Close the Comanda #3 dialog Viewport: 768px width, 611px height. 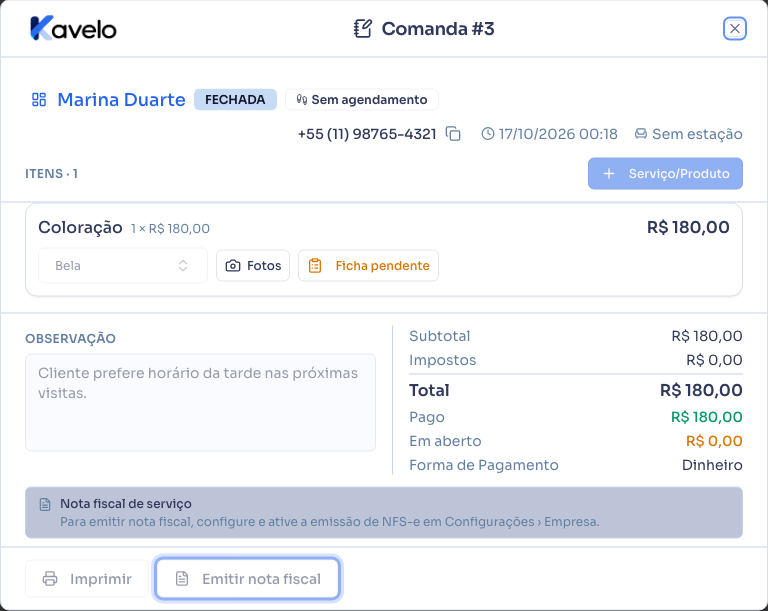coord(735,28)
